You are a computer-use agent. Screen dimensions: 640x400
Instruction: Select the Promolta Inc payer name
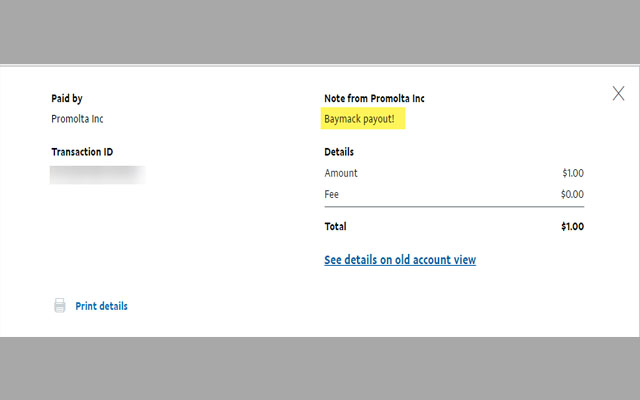tap(77, 119)
